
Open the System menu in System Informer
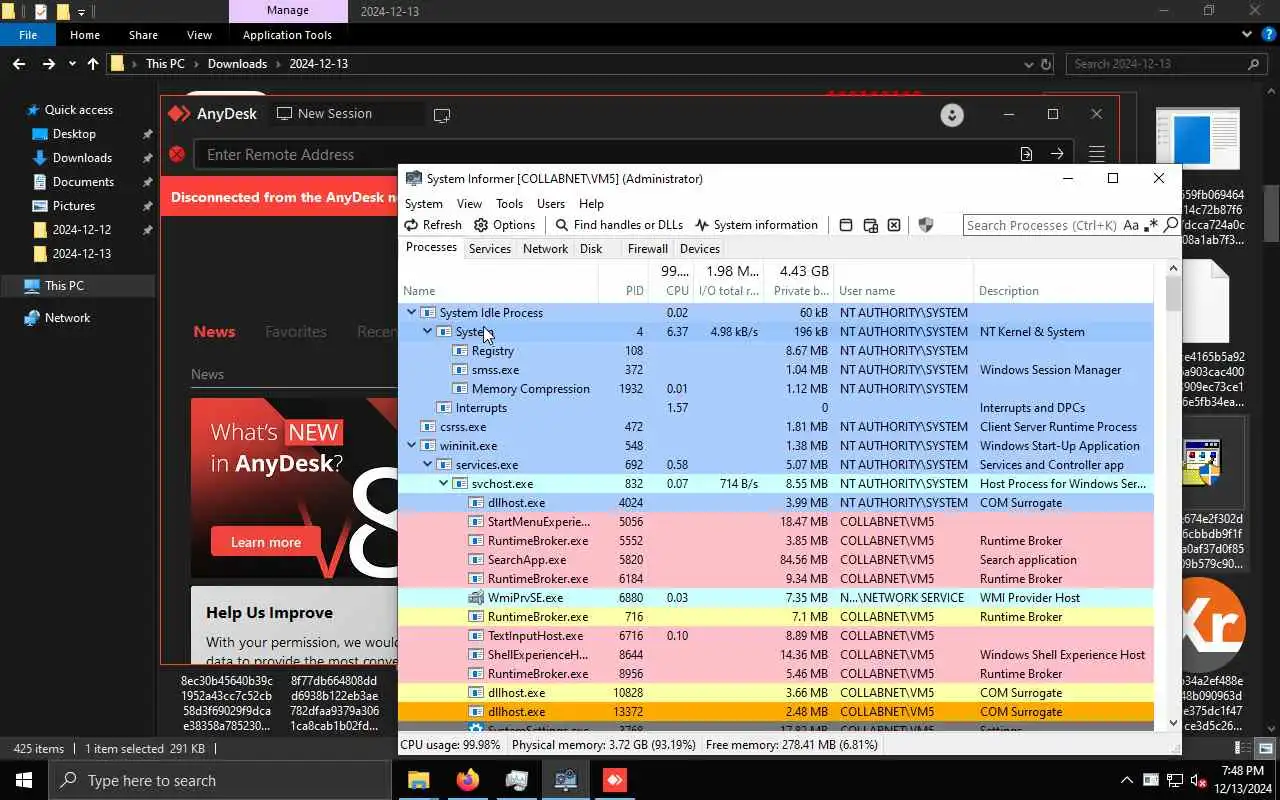pos(424,204)
